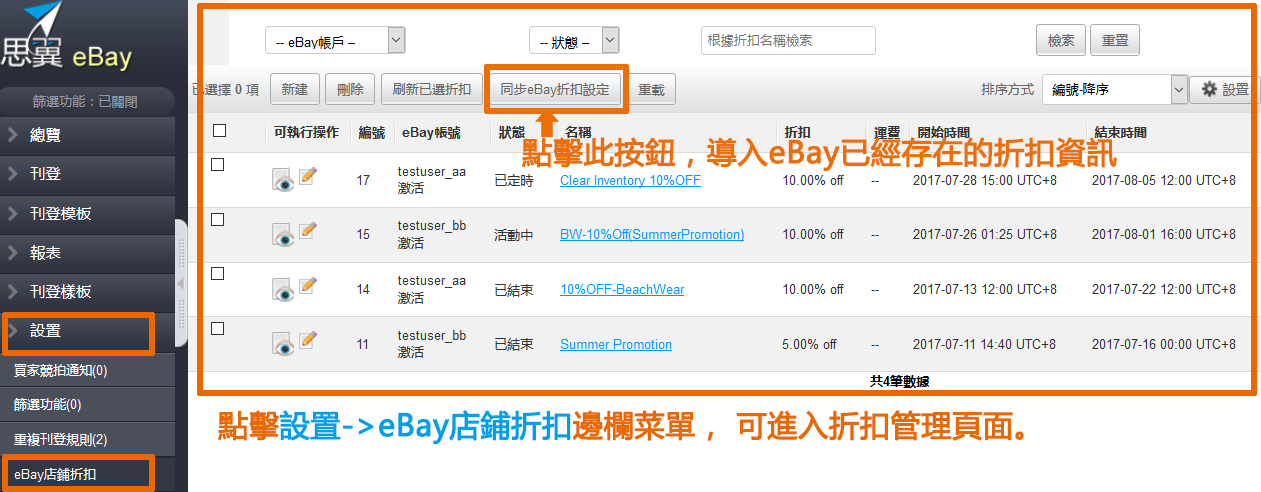
Task: Check the box for 10%OFF-BeachWear row
Action: 218,273
